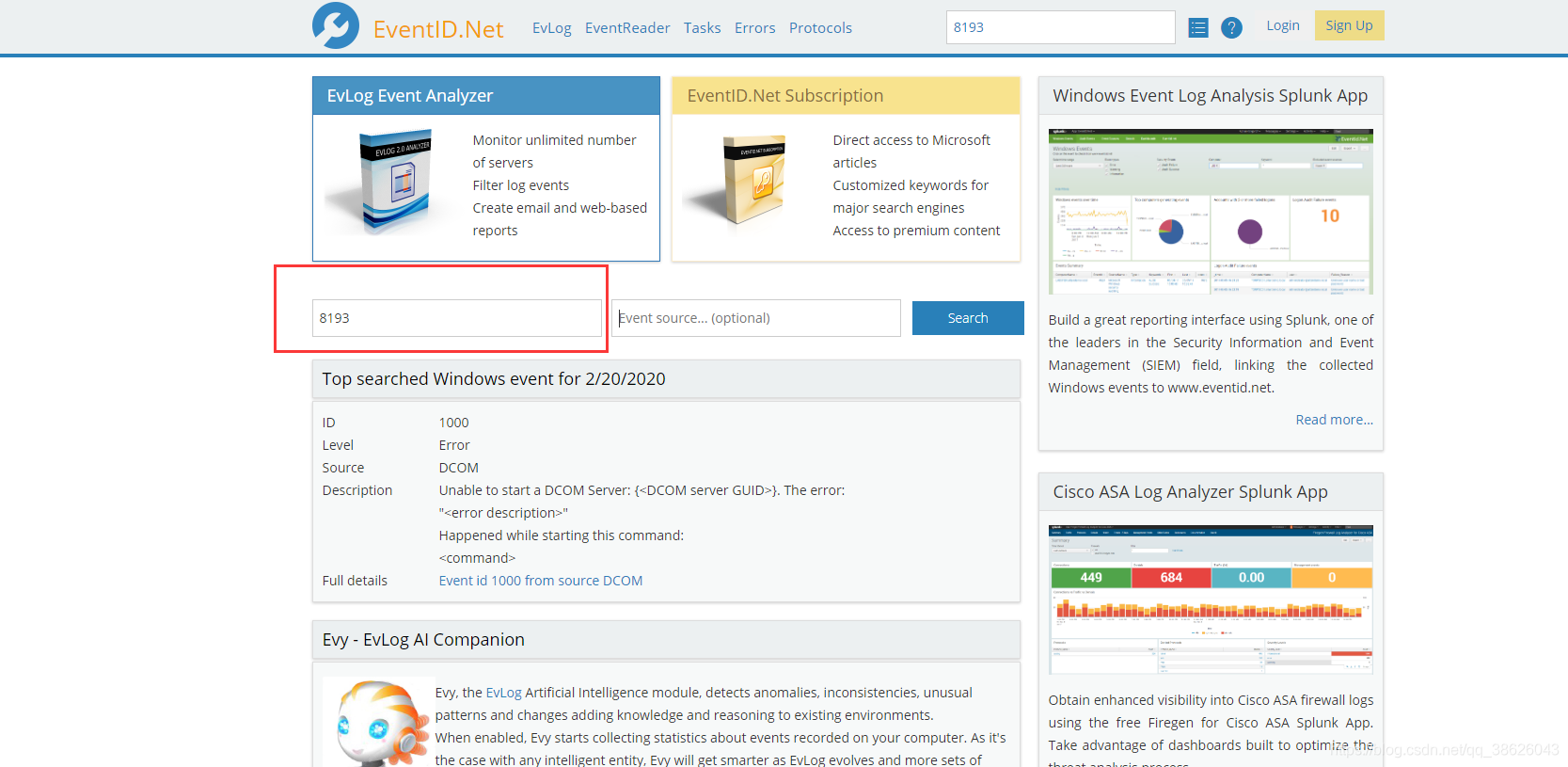
Task: Open the blue help question mark icon
Action: tap(1231, 28)
